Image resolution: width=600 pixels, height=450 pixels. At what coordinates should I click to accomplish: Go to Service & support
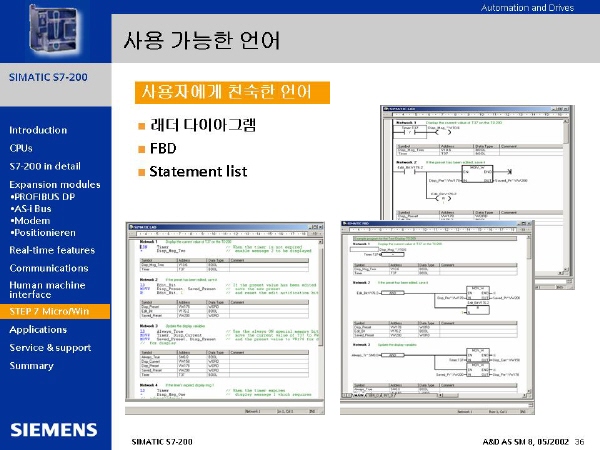coord(50,348)
